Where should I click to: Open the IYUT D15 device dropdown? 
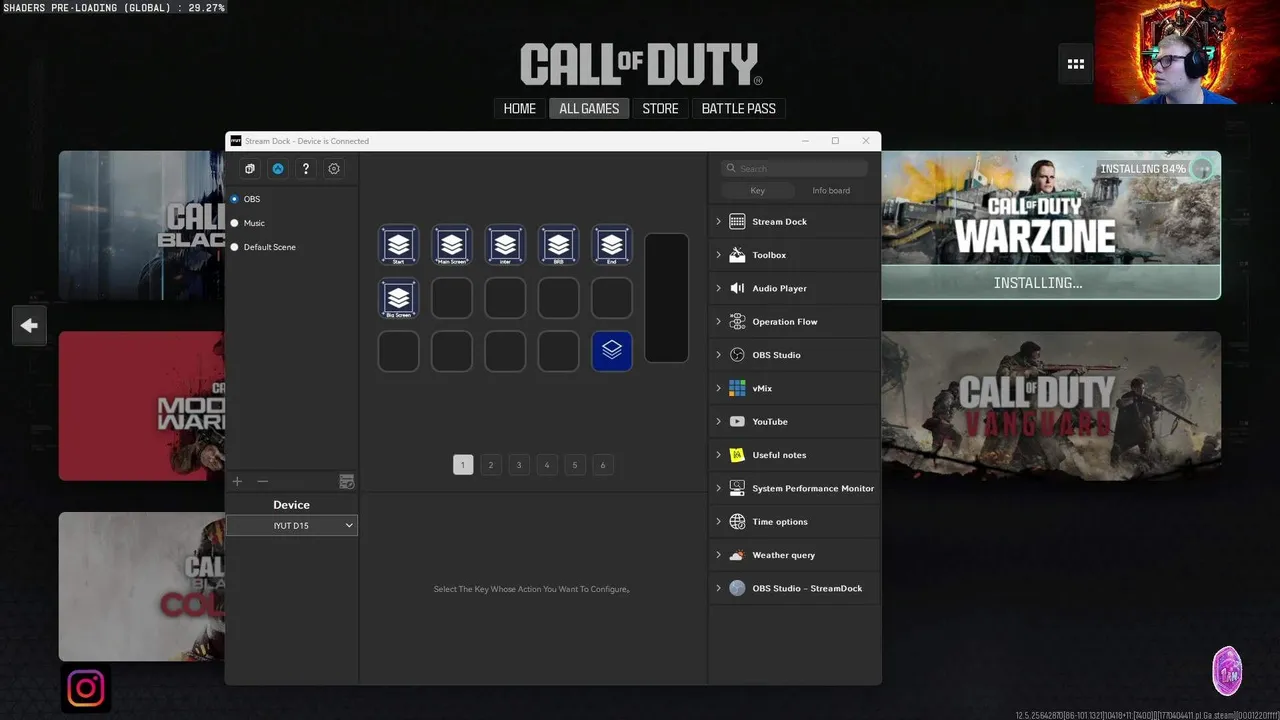tap(291, 525)
